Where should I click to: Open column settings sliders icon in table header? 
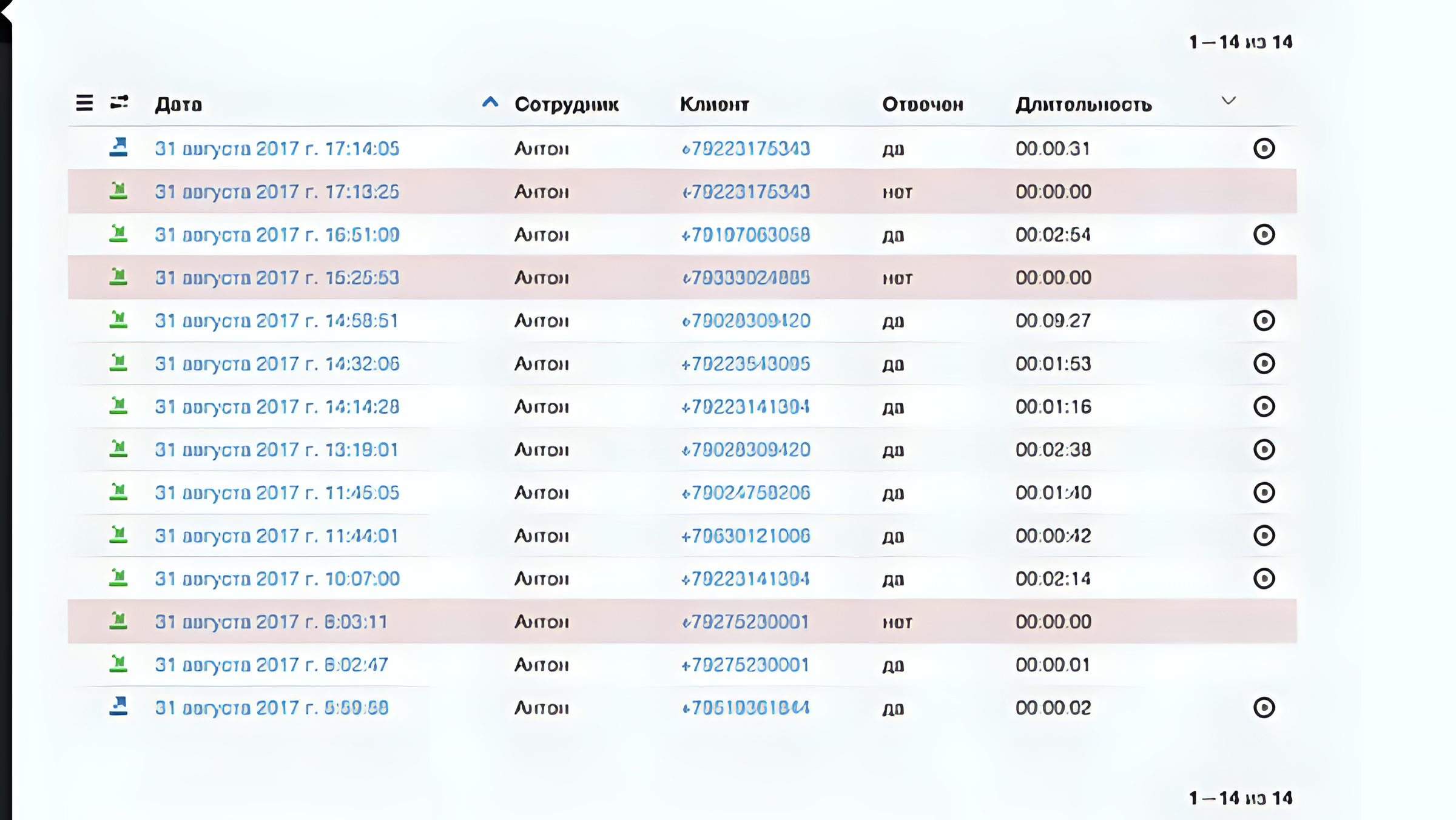point(119,102)
